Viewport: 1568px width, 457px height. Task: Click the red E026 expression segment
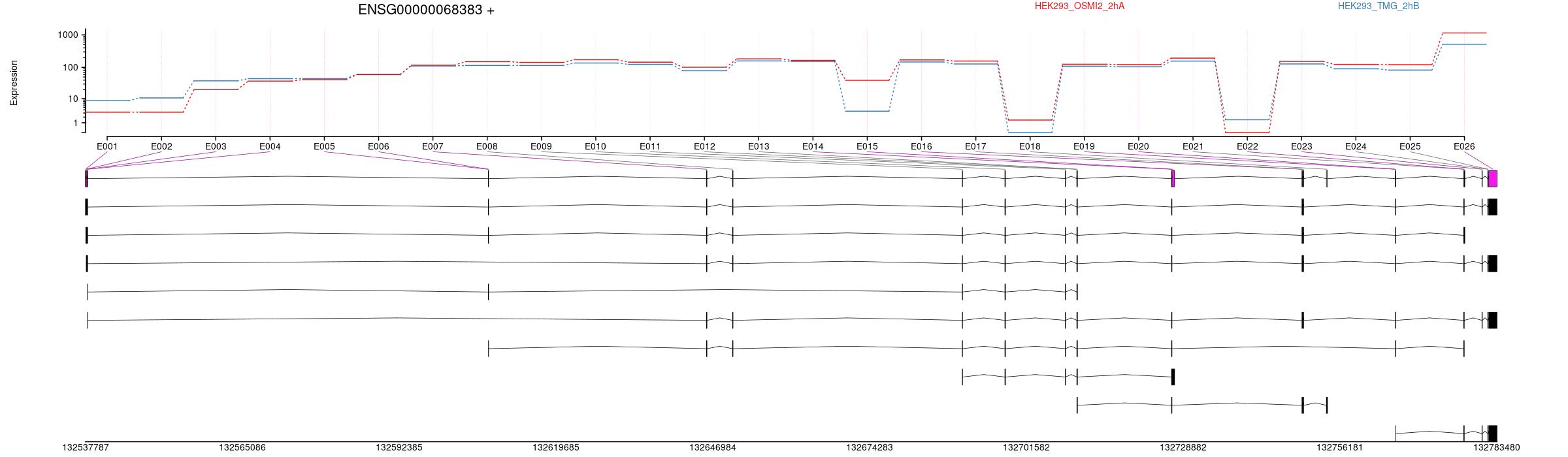coord(1464,33)
